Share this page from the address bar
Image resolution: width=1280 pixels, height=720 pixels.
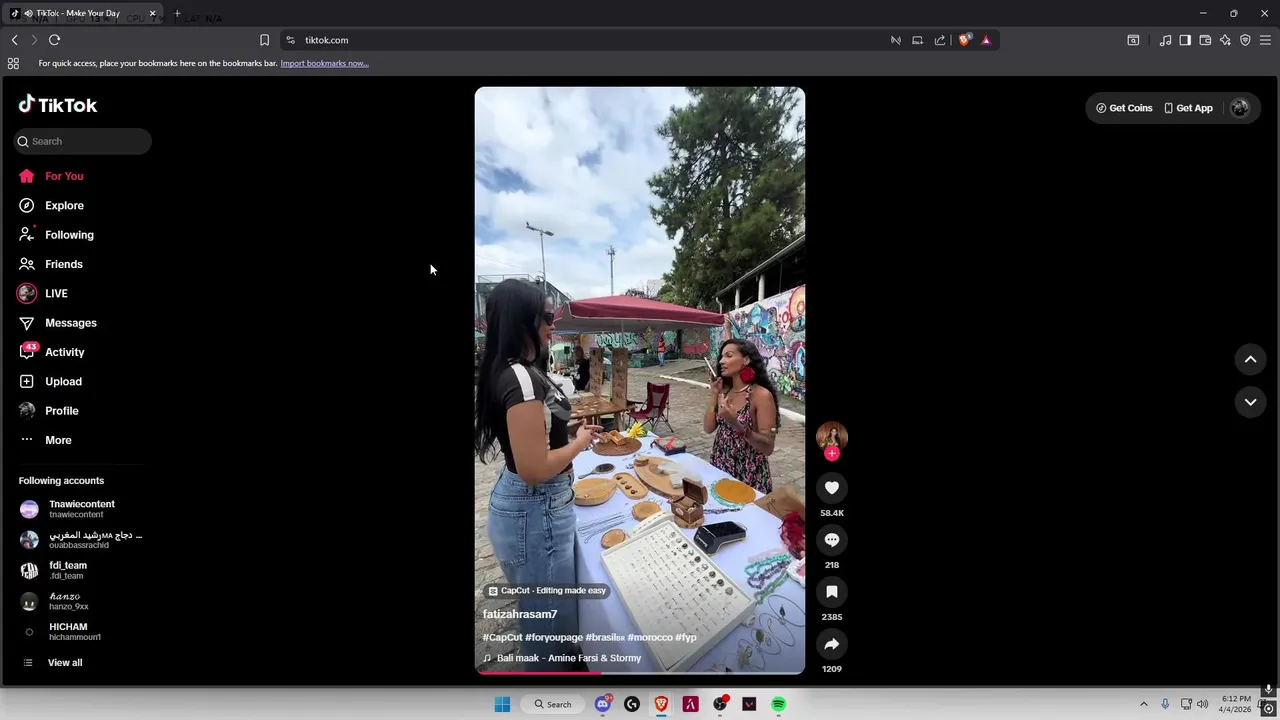[x=940, y=40]
